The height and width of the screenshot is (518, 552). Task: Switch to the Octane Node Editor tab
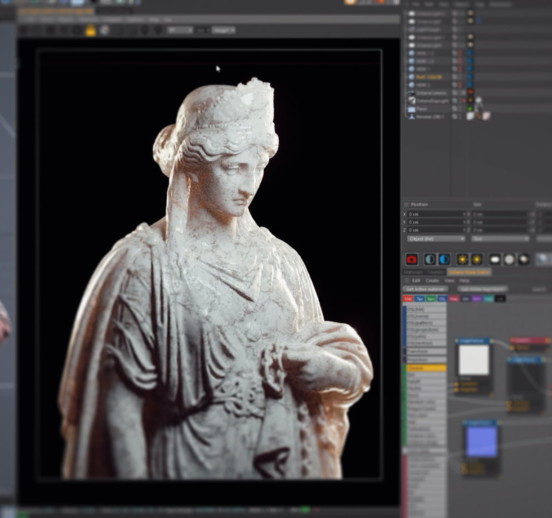[x=469, y=272]
